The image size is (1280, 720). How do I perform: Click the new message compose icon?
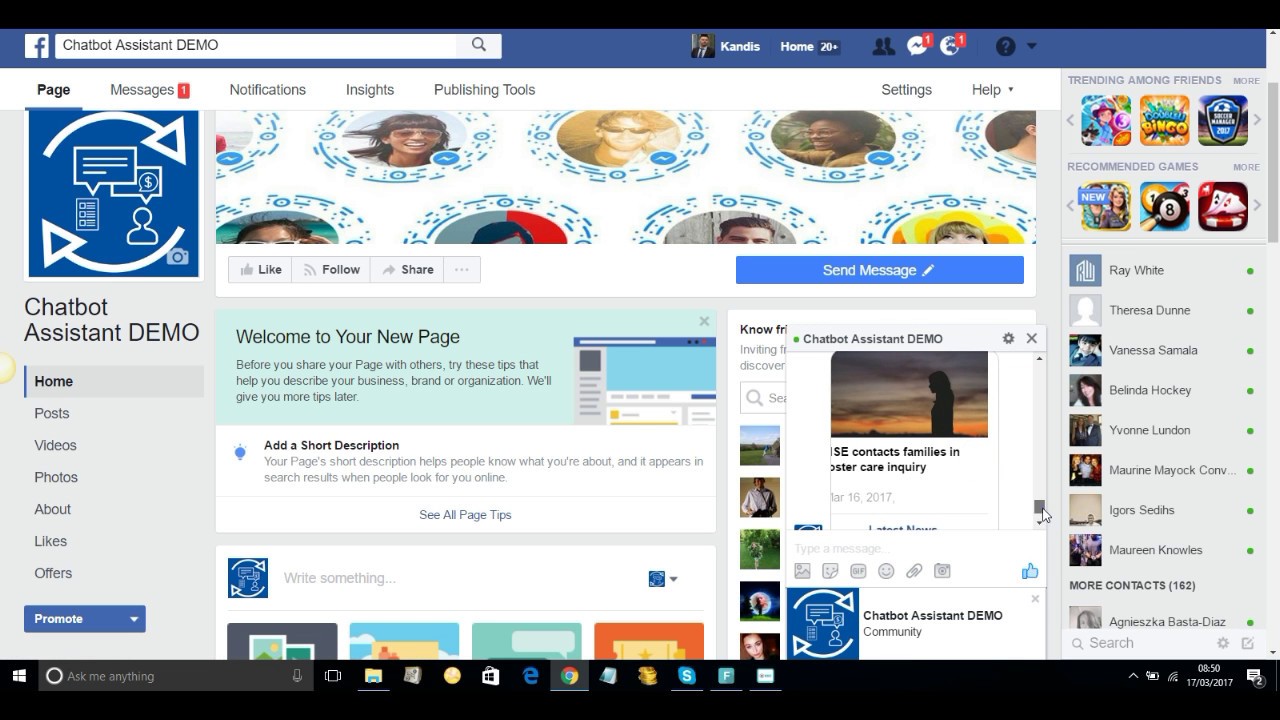[x=1248, y=643]
